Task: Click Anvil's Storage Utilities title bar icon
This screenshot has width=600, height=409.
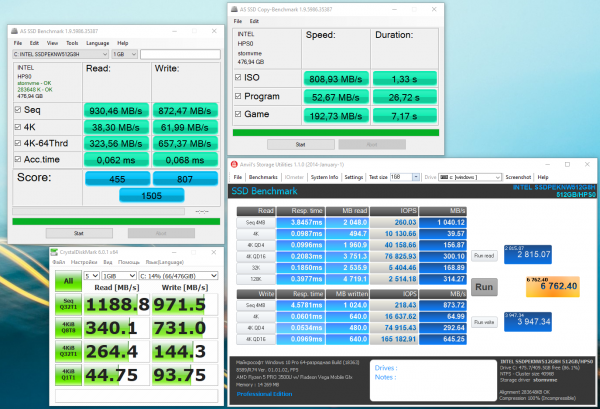Action: pyautogui.click(x=234, y=165)
